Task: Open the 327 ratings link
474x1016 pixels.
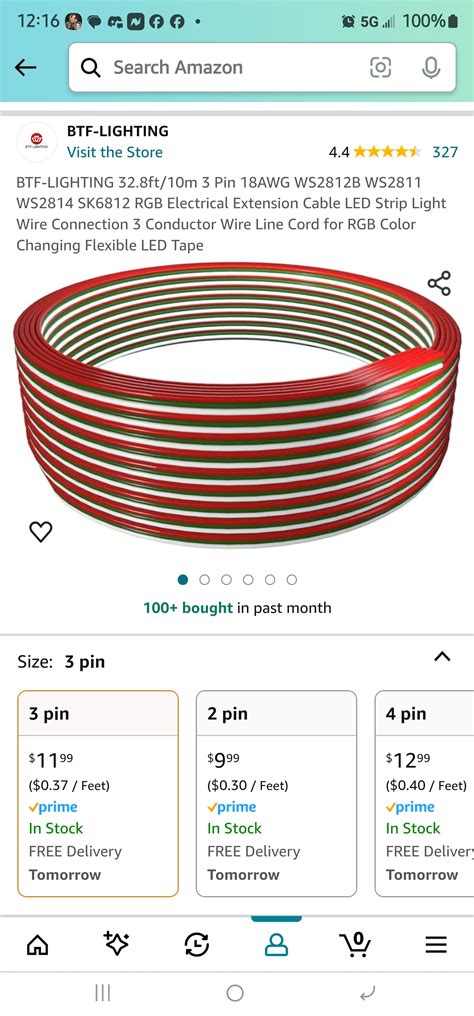Action: (445, 152)
